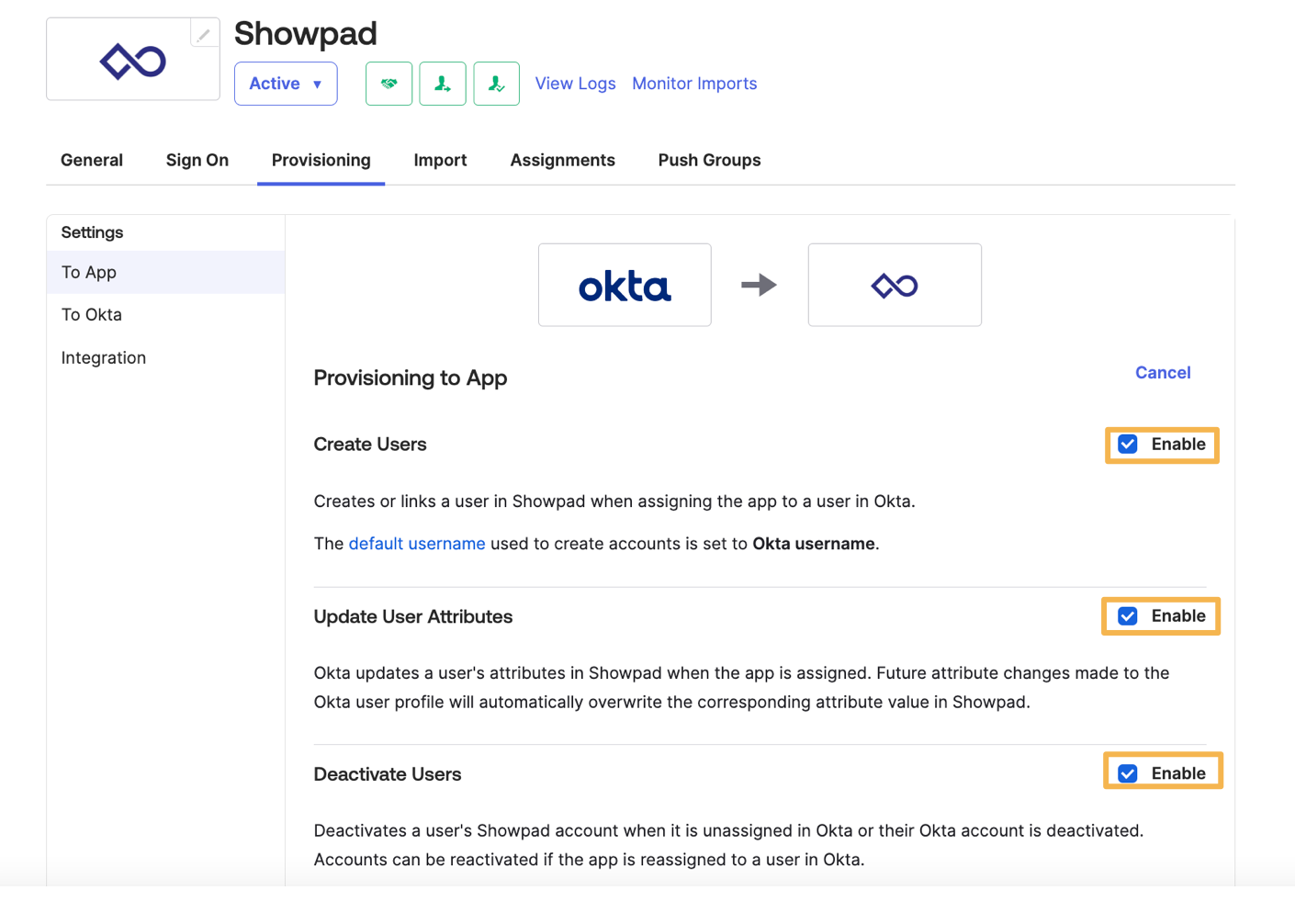Toggle Enable for Update User Attributes

point(1128,616)
